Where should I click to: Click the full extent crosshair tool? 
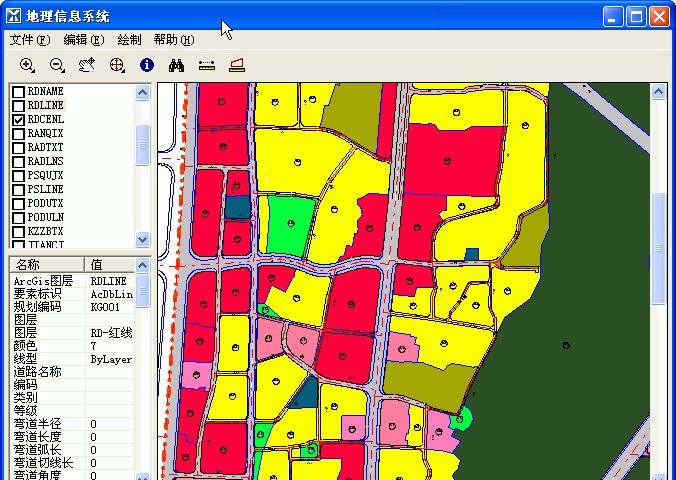117,65
